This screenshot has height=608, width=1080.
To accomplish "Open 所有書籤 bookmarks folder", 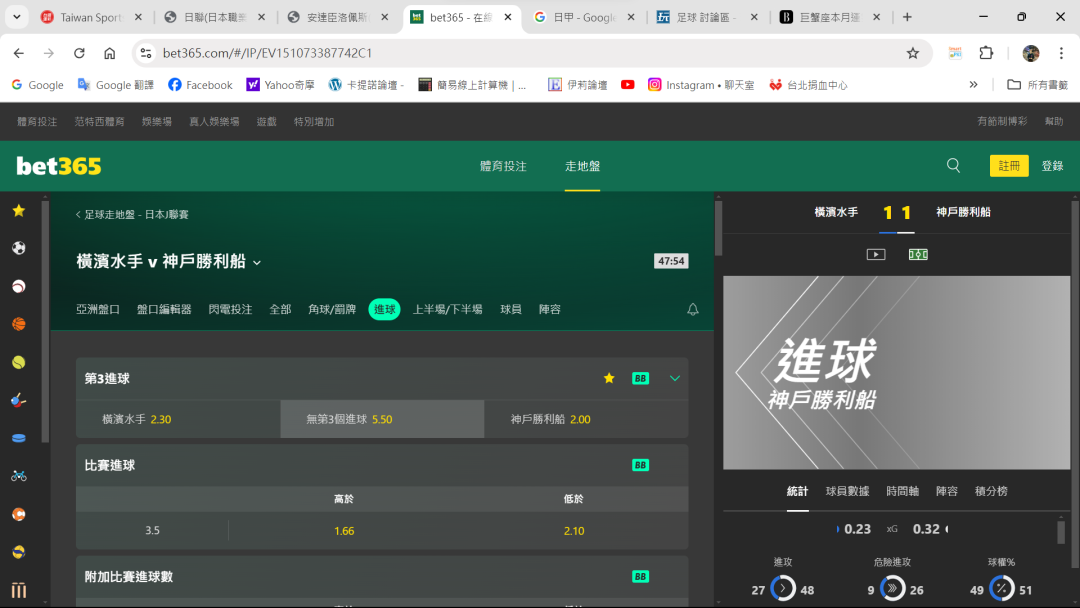I will (1037, 85).
